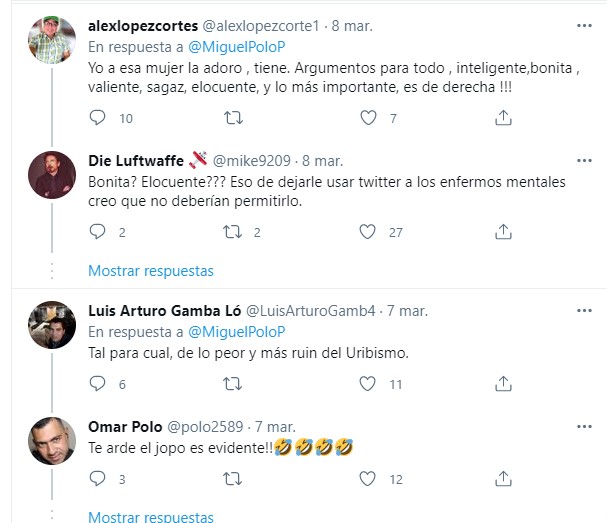
Task: Like Luis Arturo Gamba's tweet
Action: tap(369, 384)
